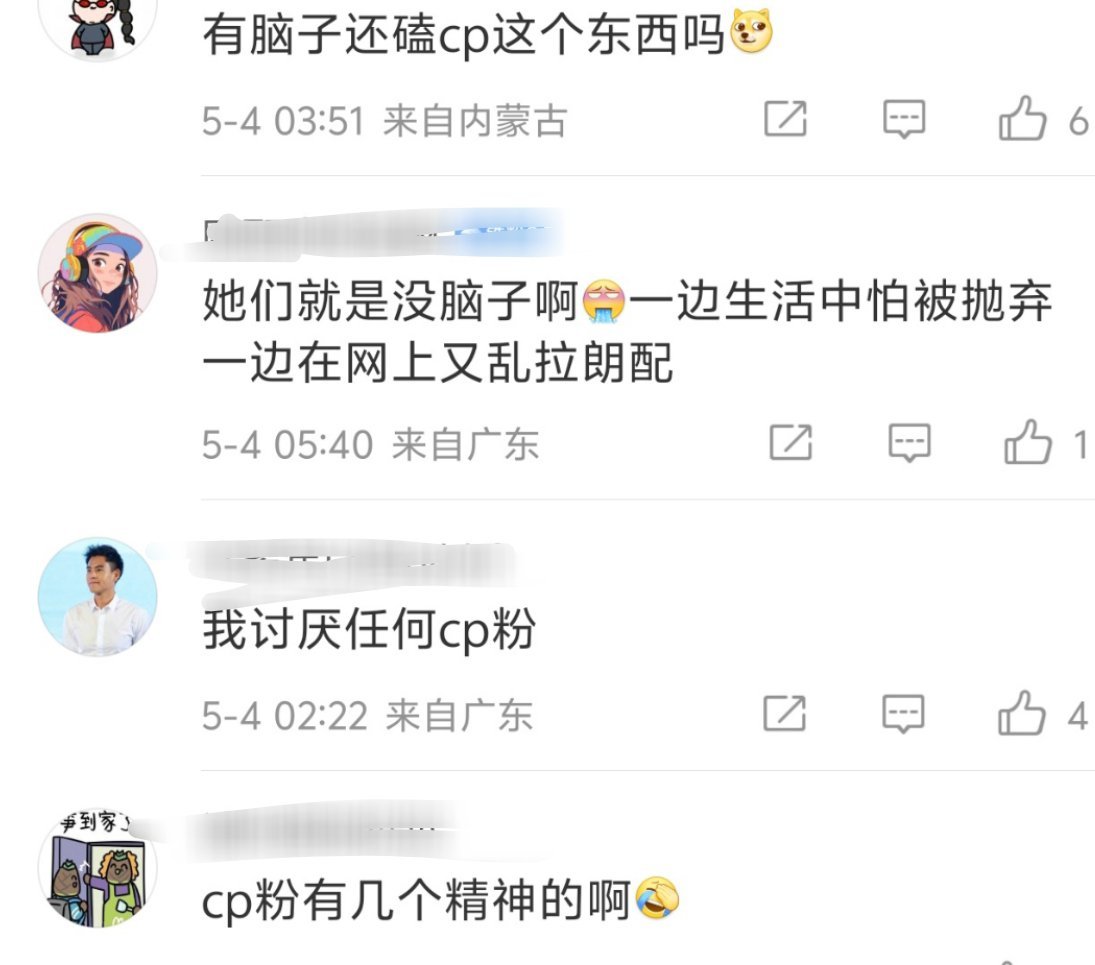The width and height of the screenshot is (1095, 965).
Task: Open the cartoon bears avatar profile
Action: 98,868
